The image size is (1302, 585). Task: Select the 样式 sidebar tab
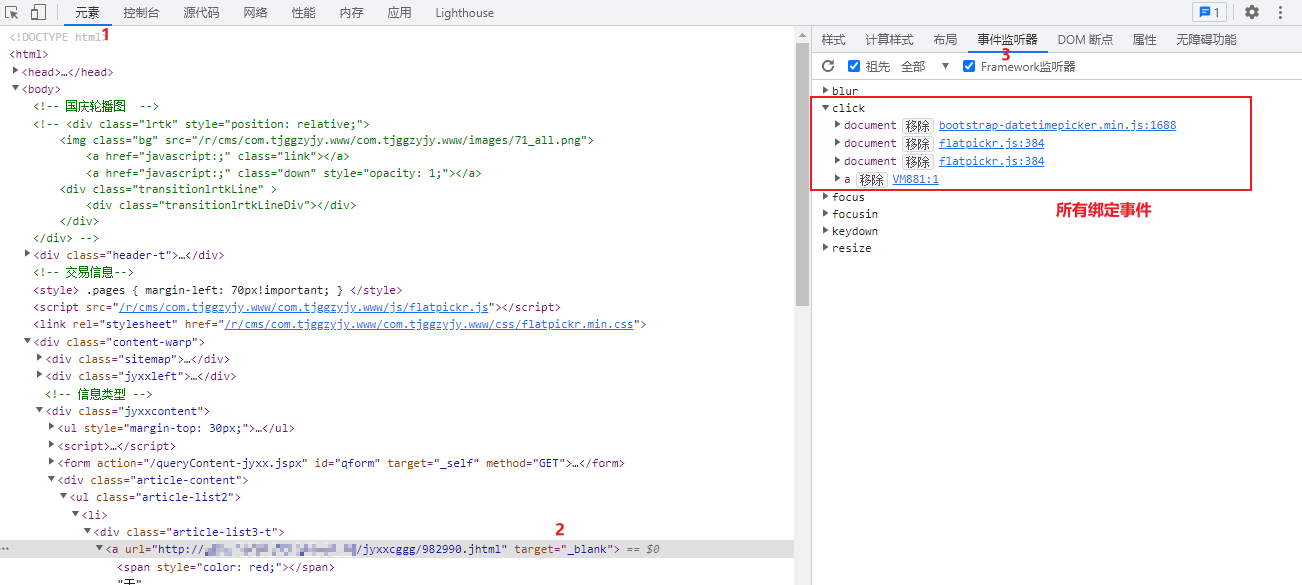click(x=833, y=40)
